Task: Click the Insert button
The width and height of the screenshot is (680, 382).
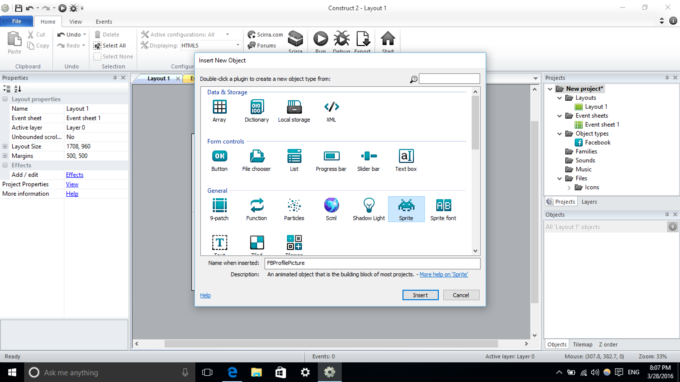Action: click(x=420, y=295)
